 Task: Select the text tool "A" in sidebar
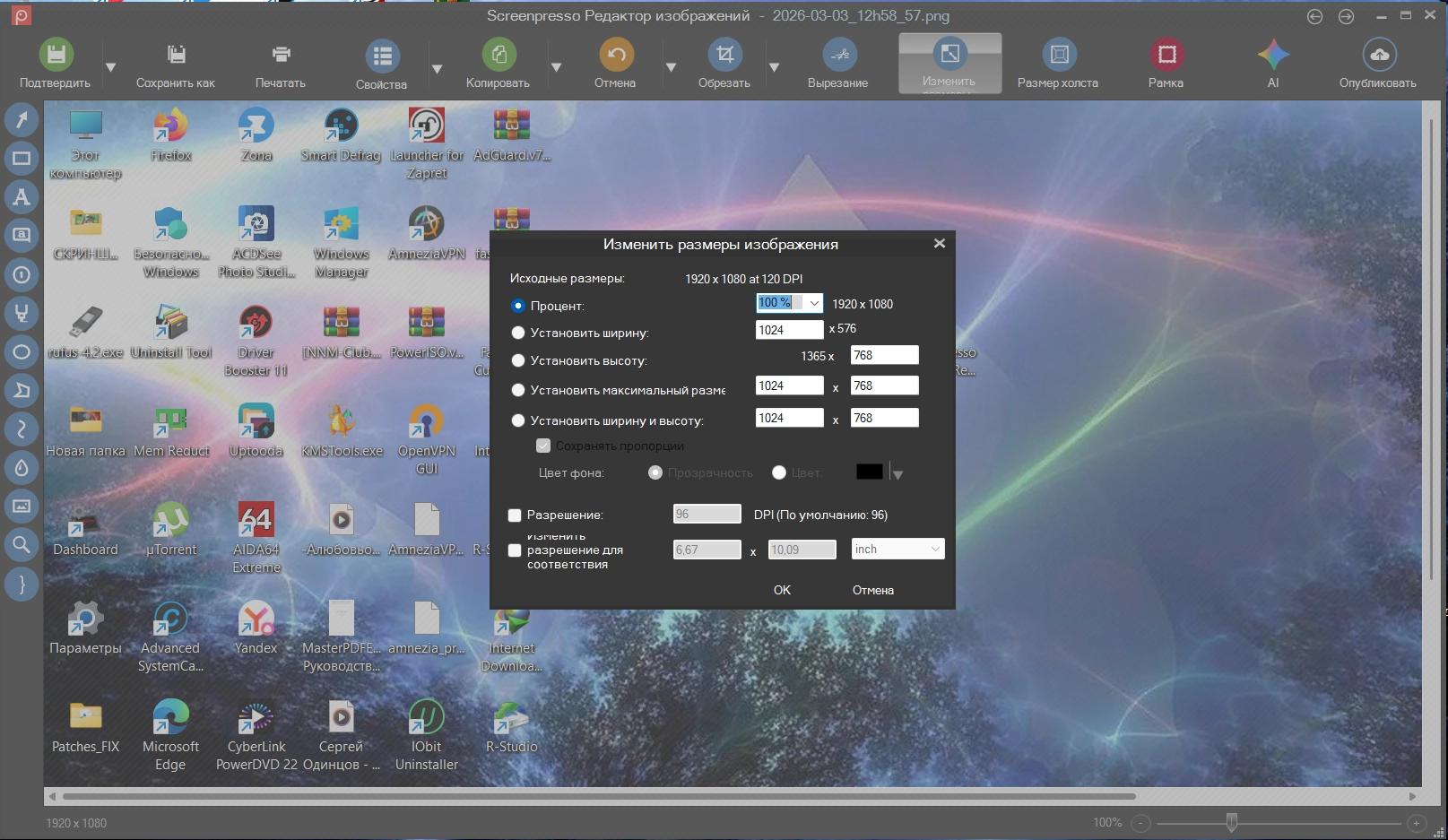coord(22,197)
